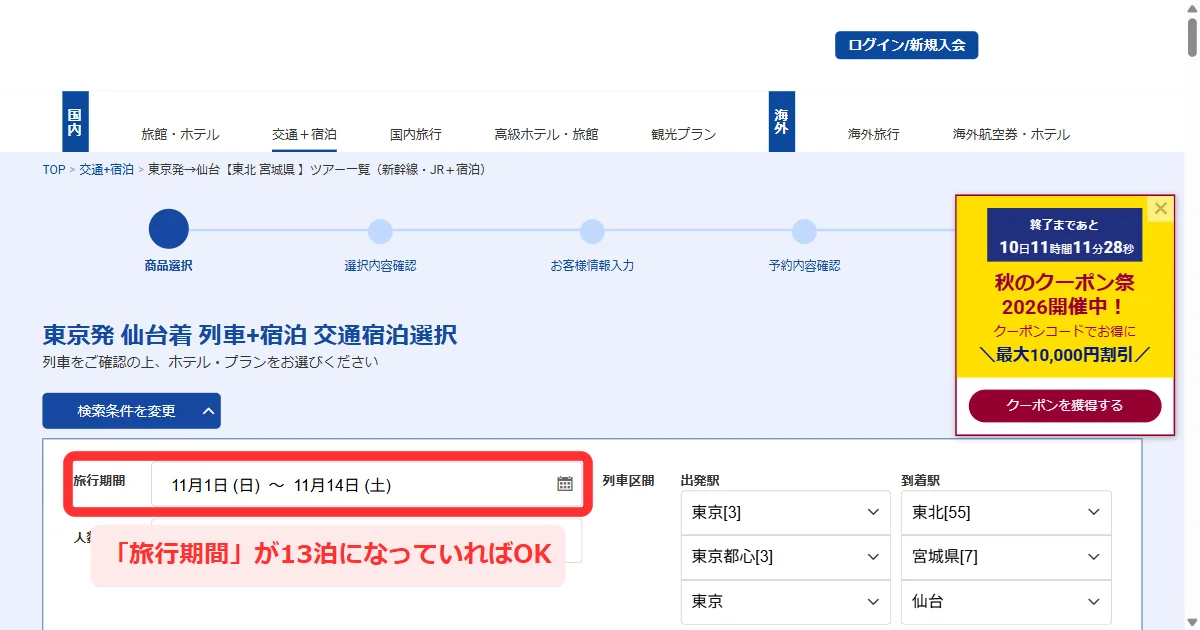Select the 交通＋宿泊 tab
The image size is (1200, 630).
[x=304, y=134]
